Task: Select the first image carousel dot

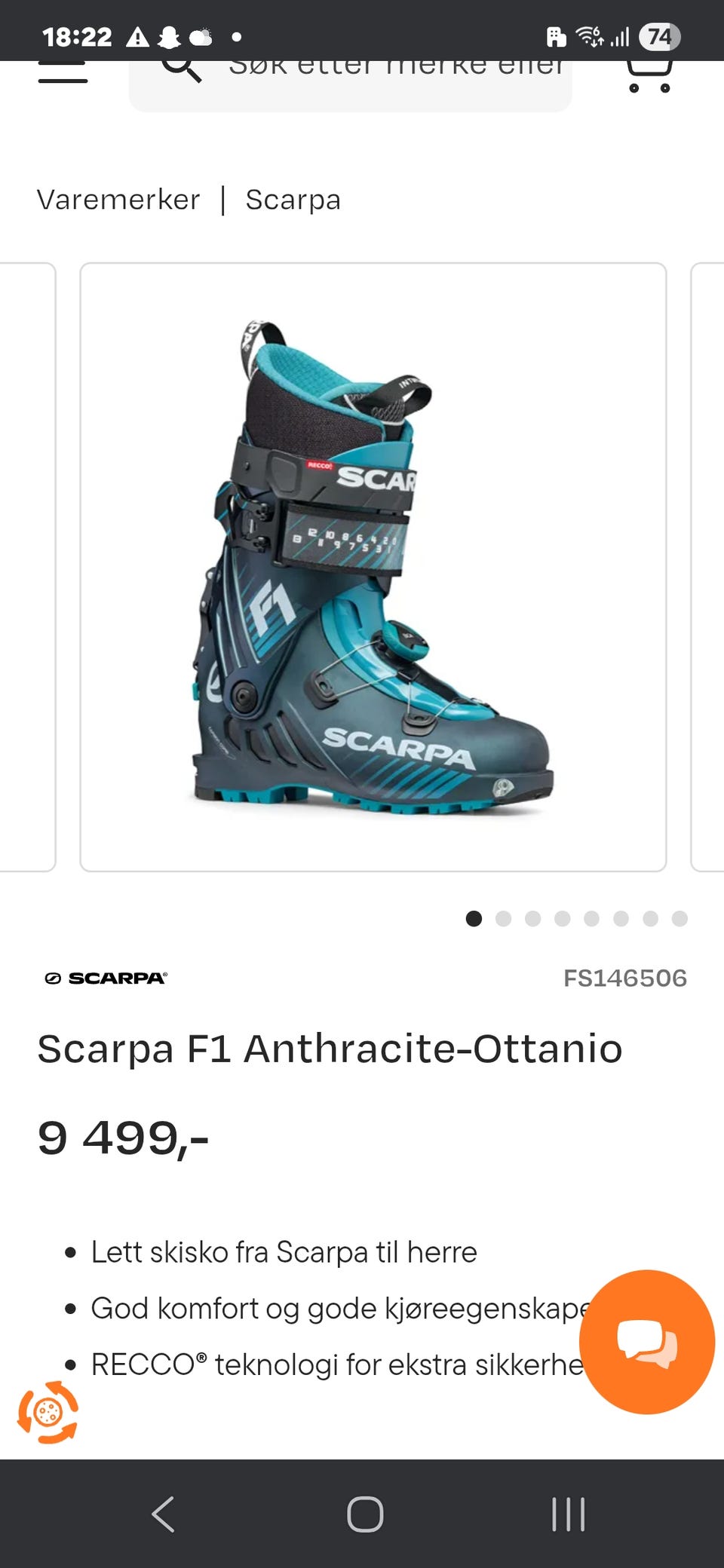Action: 474,918
